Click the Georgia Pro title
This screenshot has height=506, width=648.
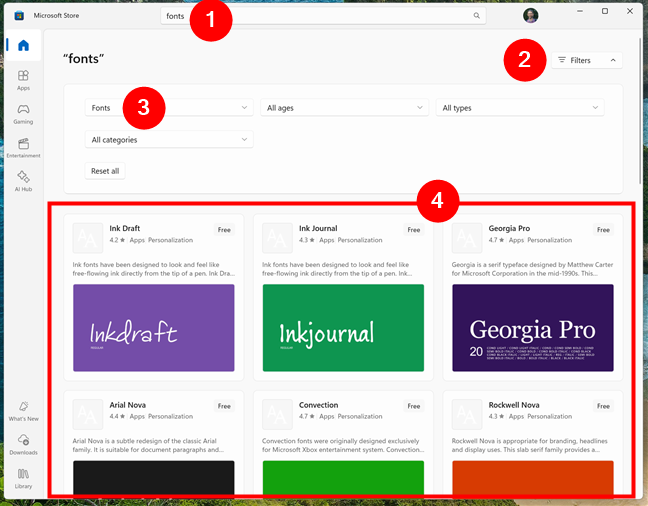[x=509, y=228]
